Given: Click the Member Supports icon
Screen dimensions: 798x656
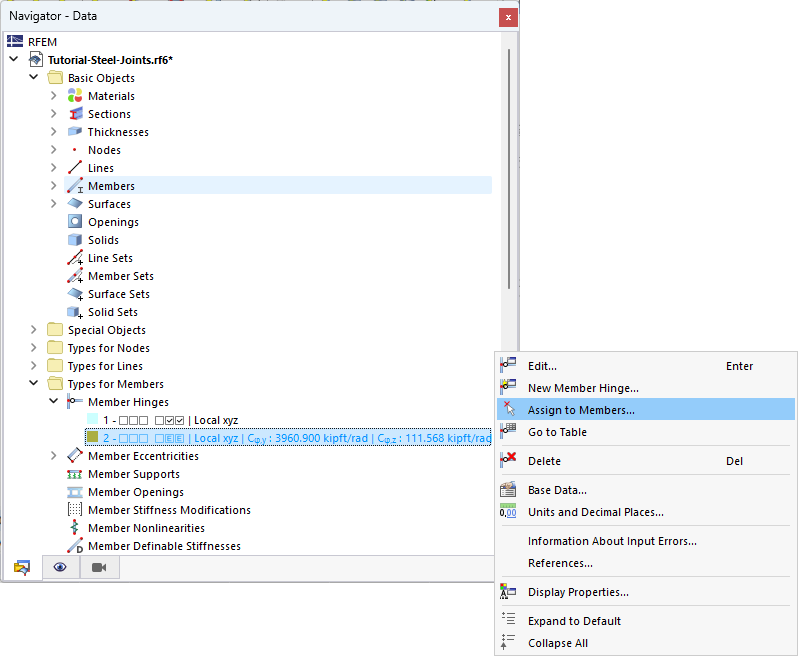Looking at the screenshot, I should [75, 474].
